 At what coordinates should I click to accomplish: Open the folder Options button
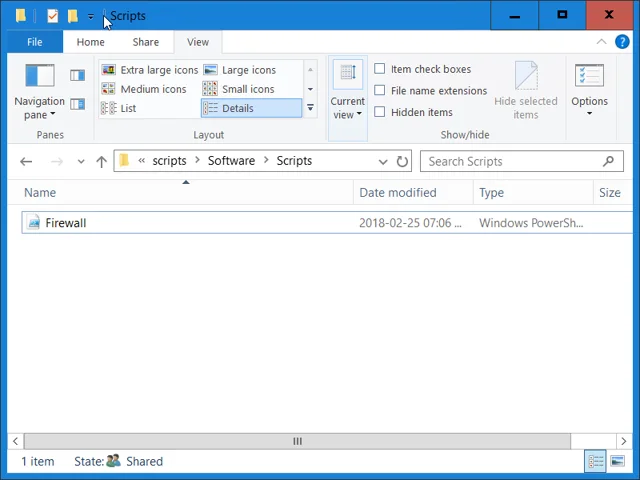[x=589, y=91]
